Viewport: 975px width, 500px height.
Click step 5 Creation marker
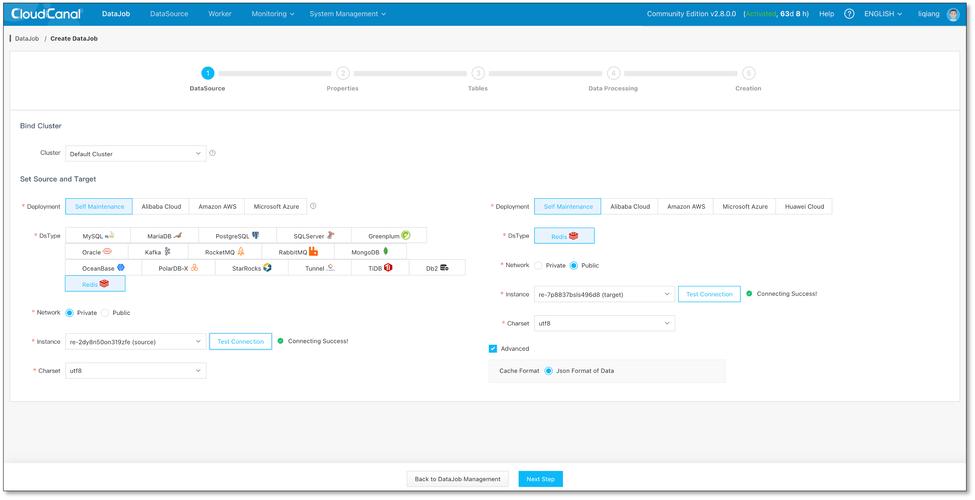[x=748, y=73]
